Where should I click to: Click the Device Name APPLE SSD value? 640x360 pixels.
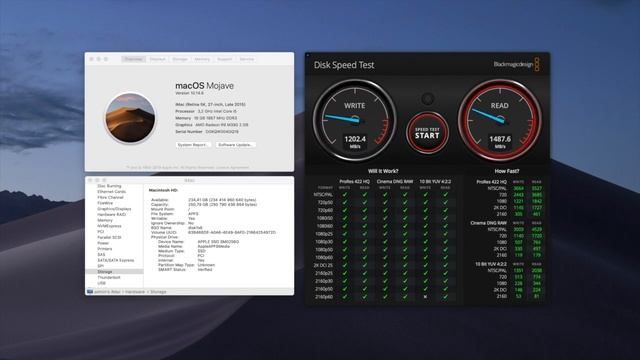(x=218, y=242)
